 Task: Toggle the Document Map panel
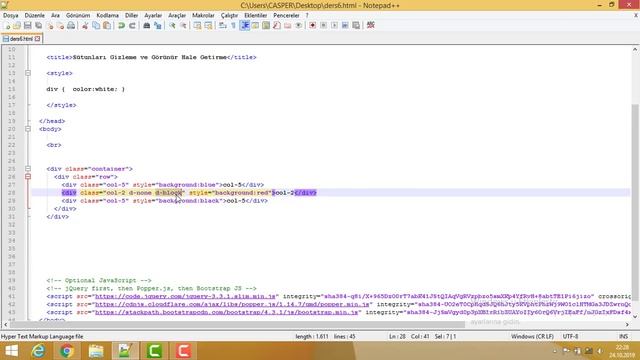(266, 25)
